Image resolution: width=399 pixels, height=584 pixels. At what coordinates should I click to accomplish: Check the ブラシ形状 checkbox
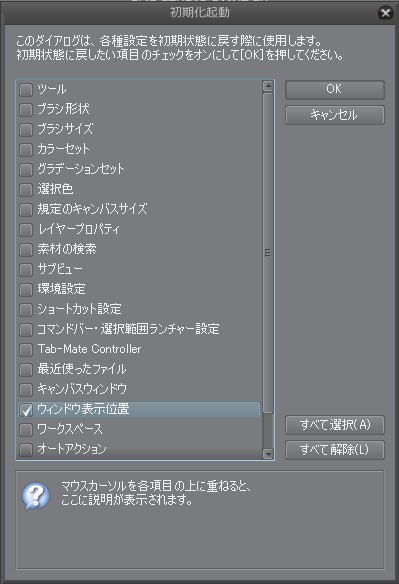tap(26, 110)
